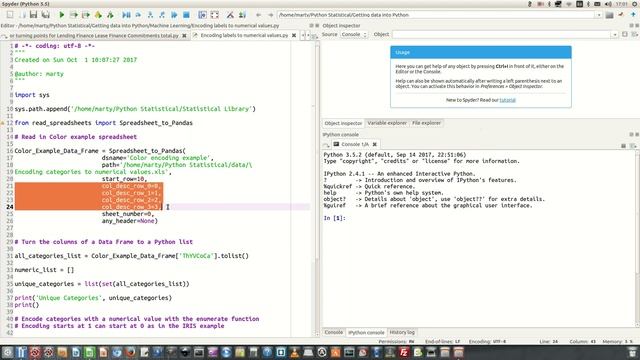Click Browse working directory folder icon

609,15
